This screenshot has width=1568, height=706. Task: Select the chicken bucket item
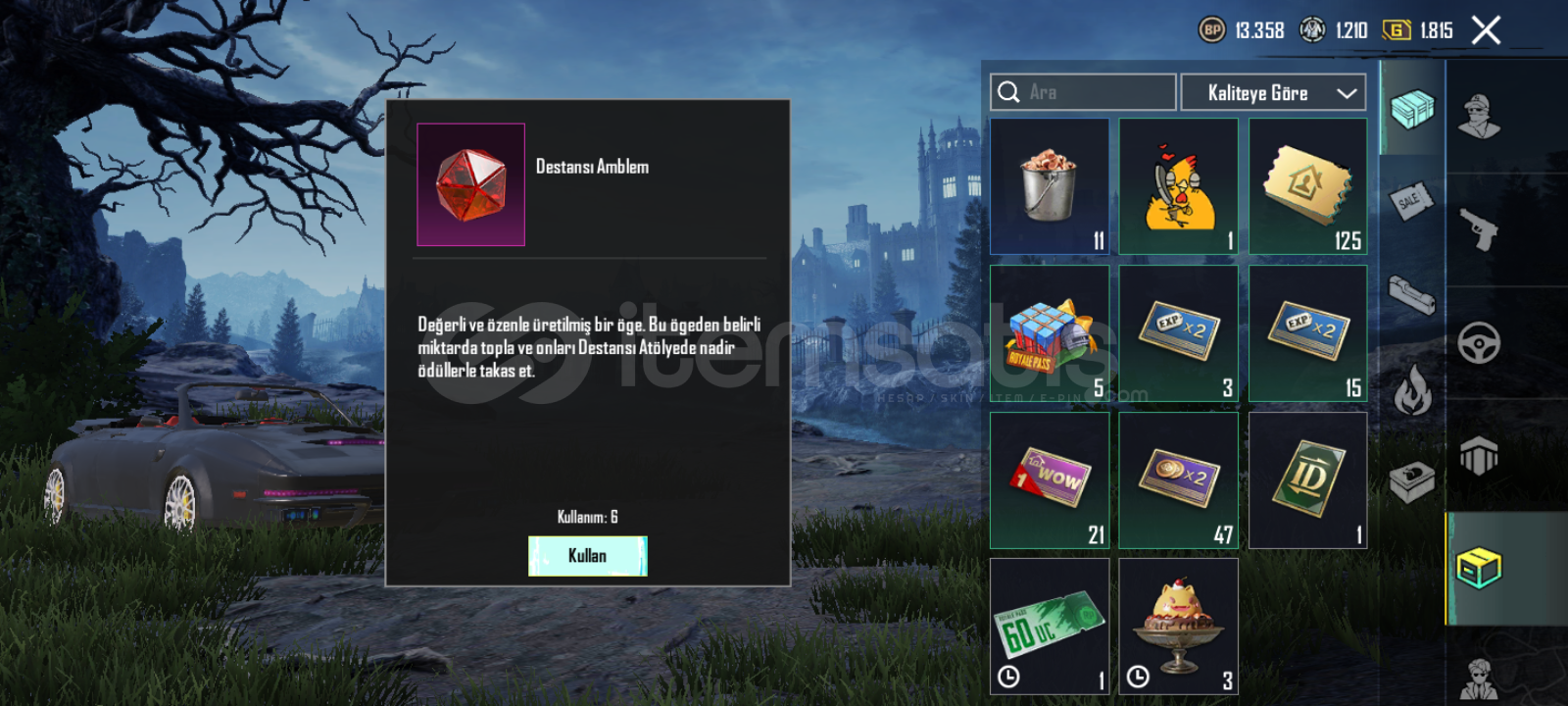[1050, 186]
